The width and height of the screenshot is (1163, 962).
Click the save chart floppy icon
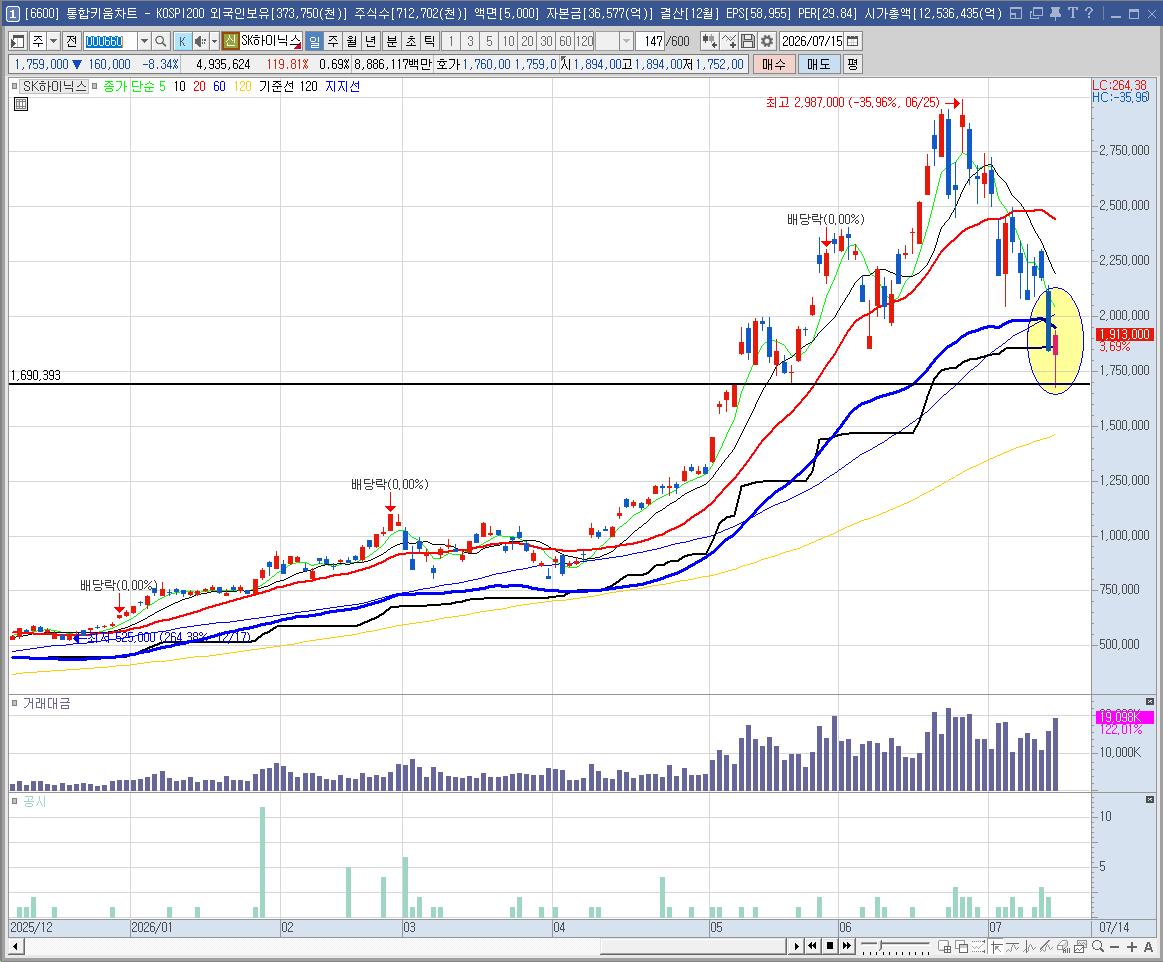point(748,42)
